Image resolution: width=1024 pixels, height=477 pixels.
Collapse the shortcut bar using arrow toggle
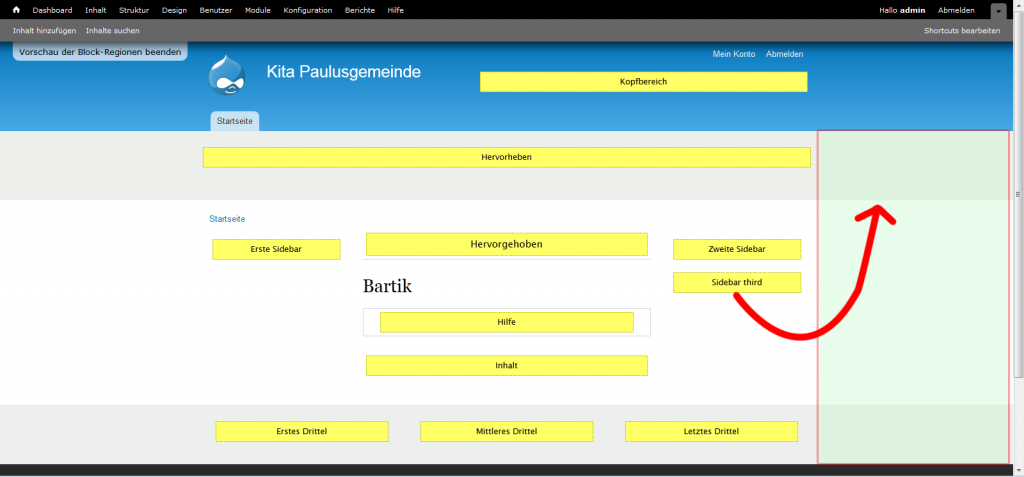coord(998,10)
